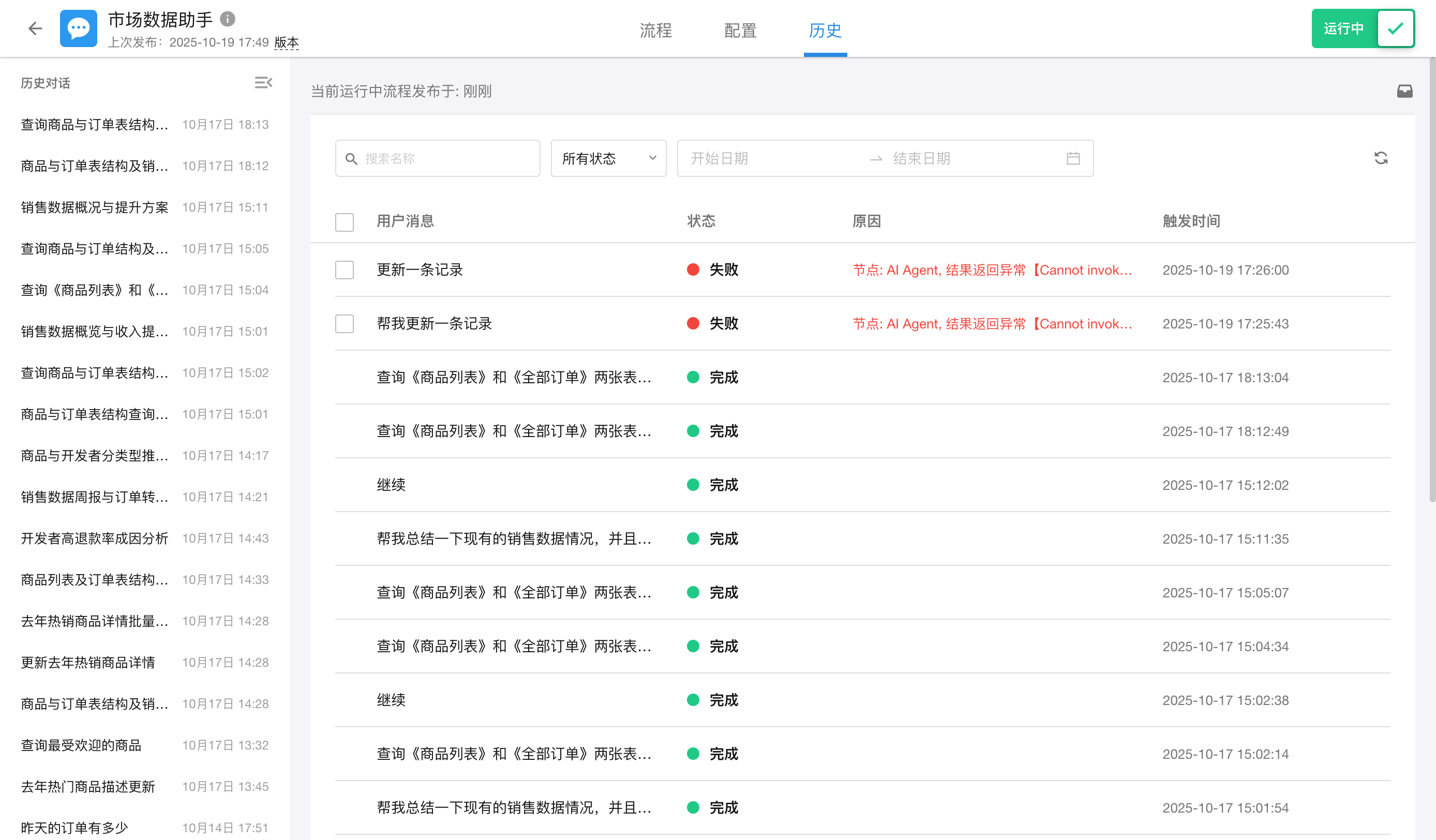Viewport: 1436px width, 840px height.
Task: Open the 版本 version link
Action: [287, 43]
